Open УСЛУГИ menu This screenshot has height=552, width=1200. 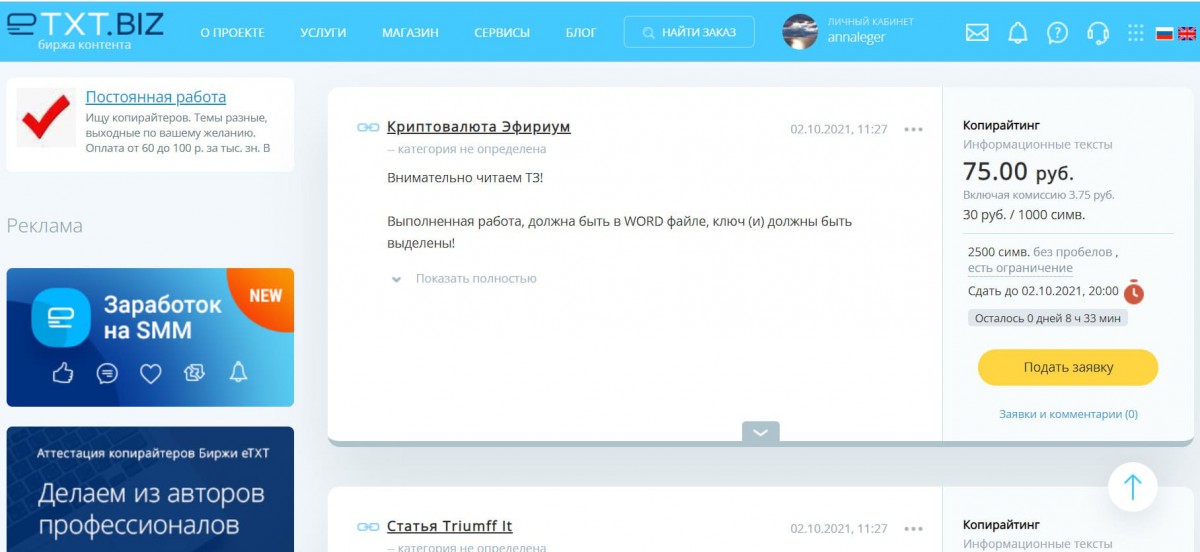coord(323,33)
